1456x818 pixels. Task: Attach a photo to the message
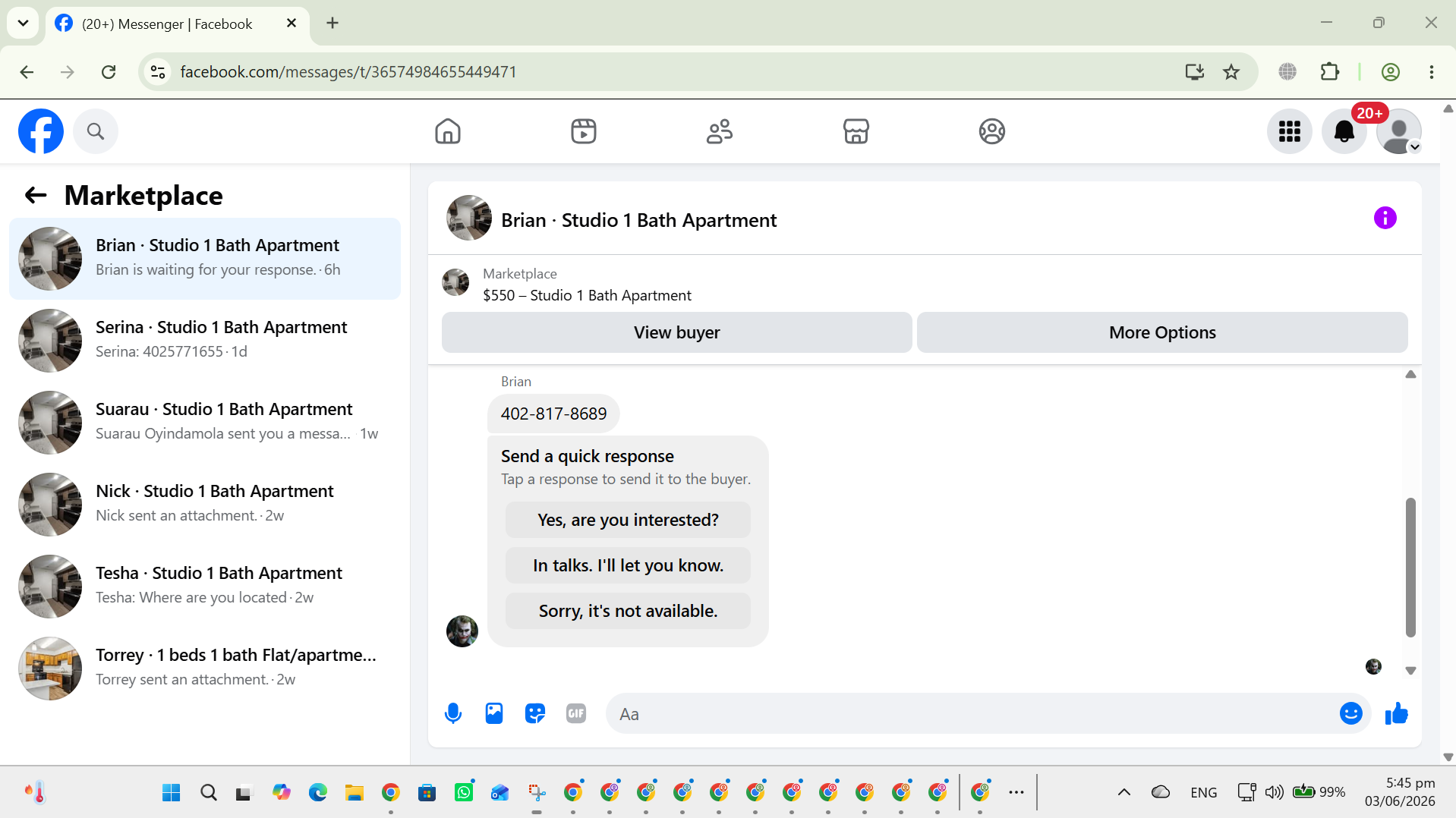[494, 713]
